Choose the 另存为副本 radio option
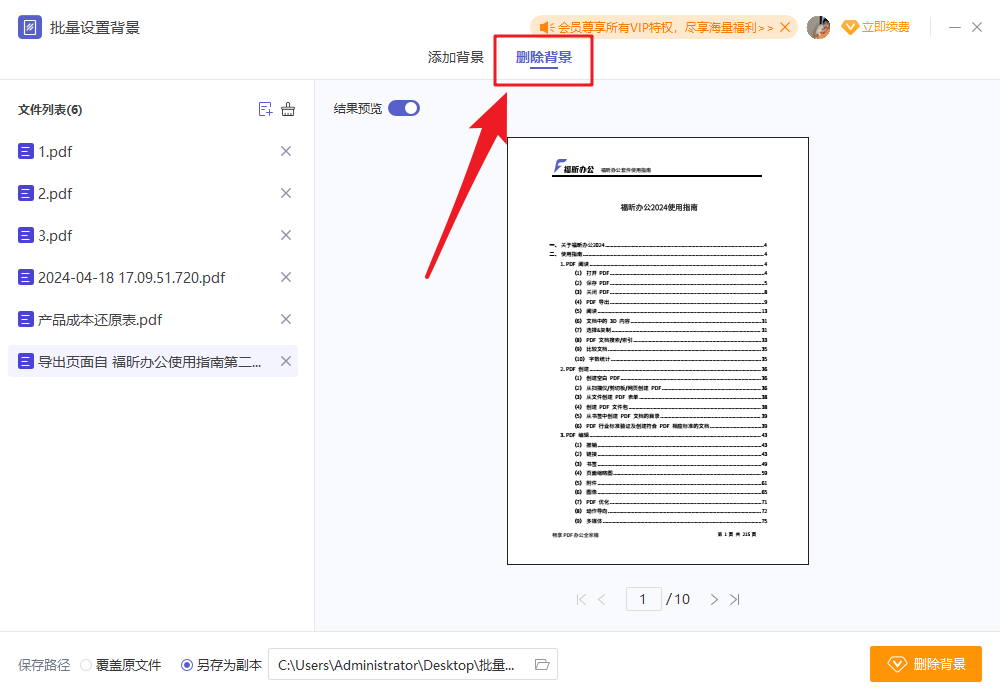This screenshot has height=696, width=1000. [187, 665]
